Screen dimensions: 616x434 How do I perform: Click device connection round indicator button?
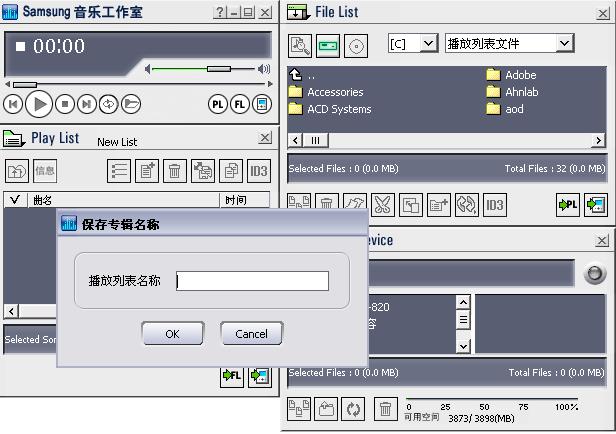594,274
